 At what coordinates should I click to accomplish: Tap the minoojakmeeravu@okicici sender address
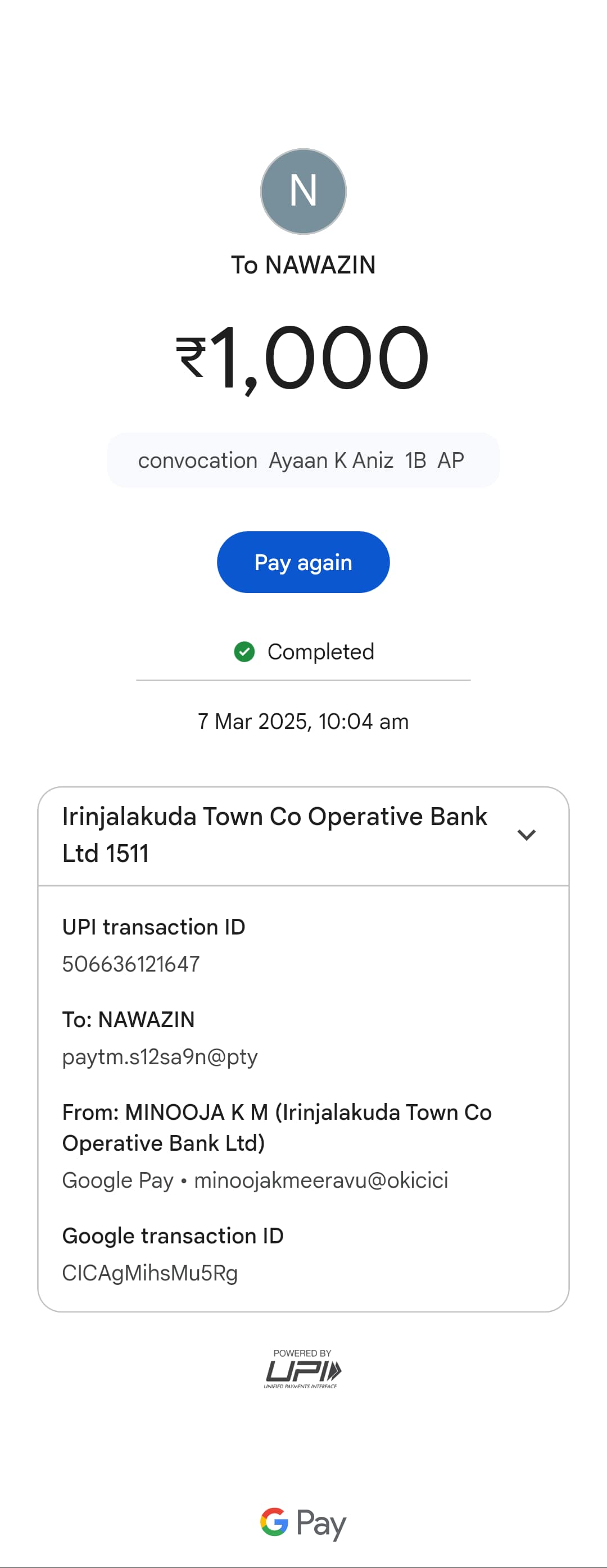point(320,1180)
